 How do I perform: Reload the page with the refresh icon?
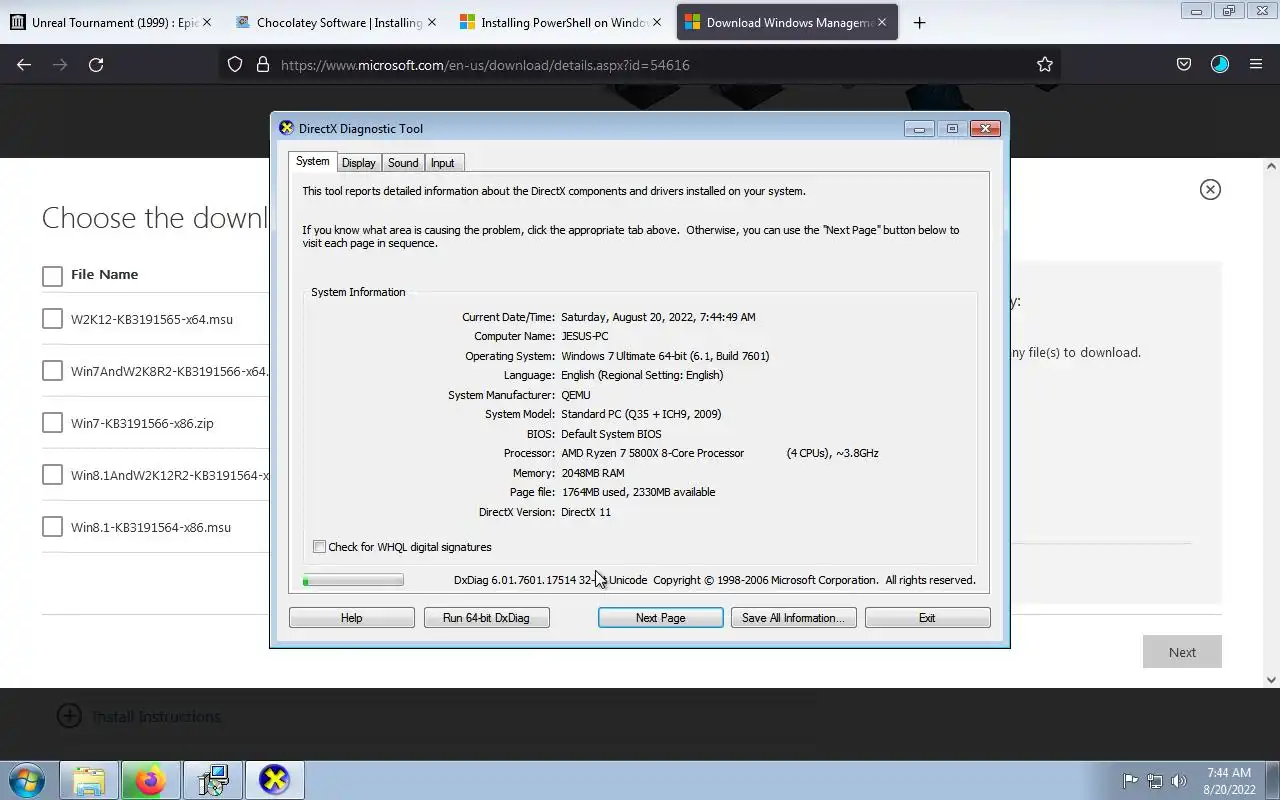(96, 64)
